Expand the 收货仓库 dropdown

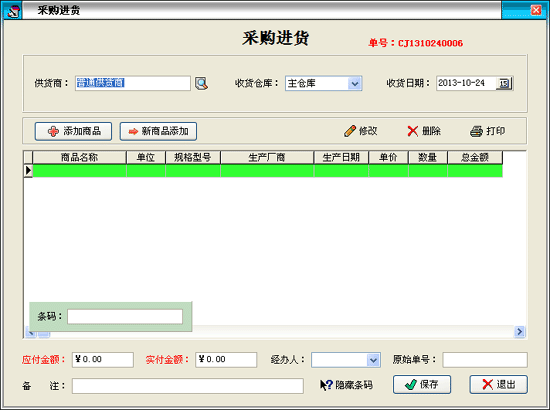tap(355, 83)
